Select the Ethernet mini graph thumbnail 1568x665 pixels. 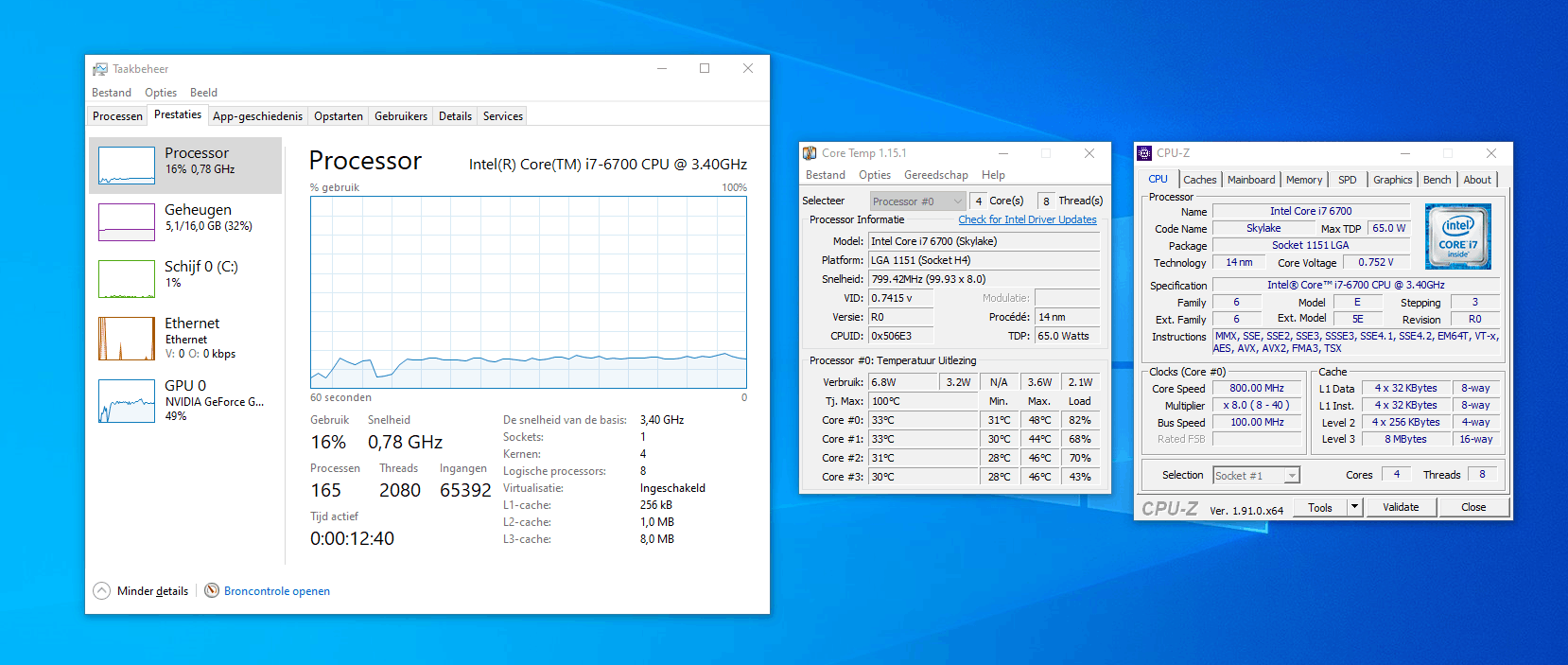pos(127,339)
